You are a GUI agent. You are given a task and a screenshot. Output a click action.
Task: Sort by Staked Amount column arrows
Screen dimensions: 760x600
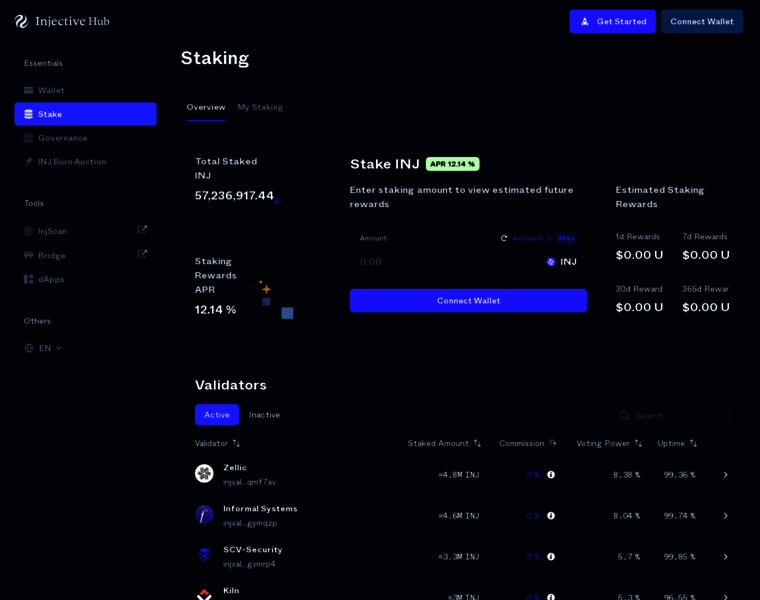click(477, 443)
